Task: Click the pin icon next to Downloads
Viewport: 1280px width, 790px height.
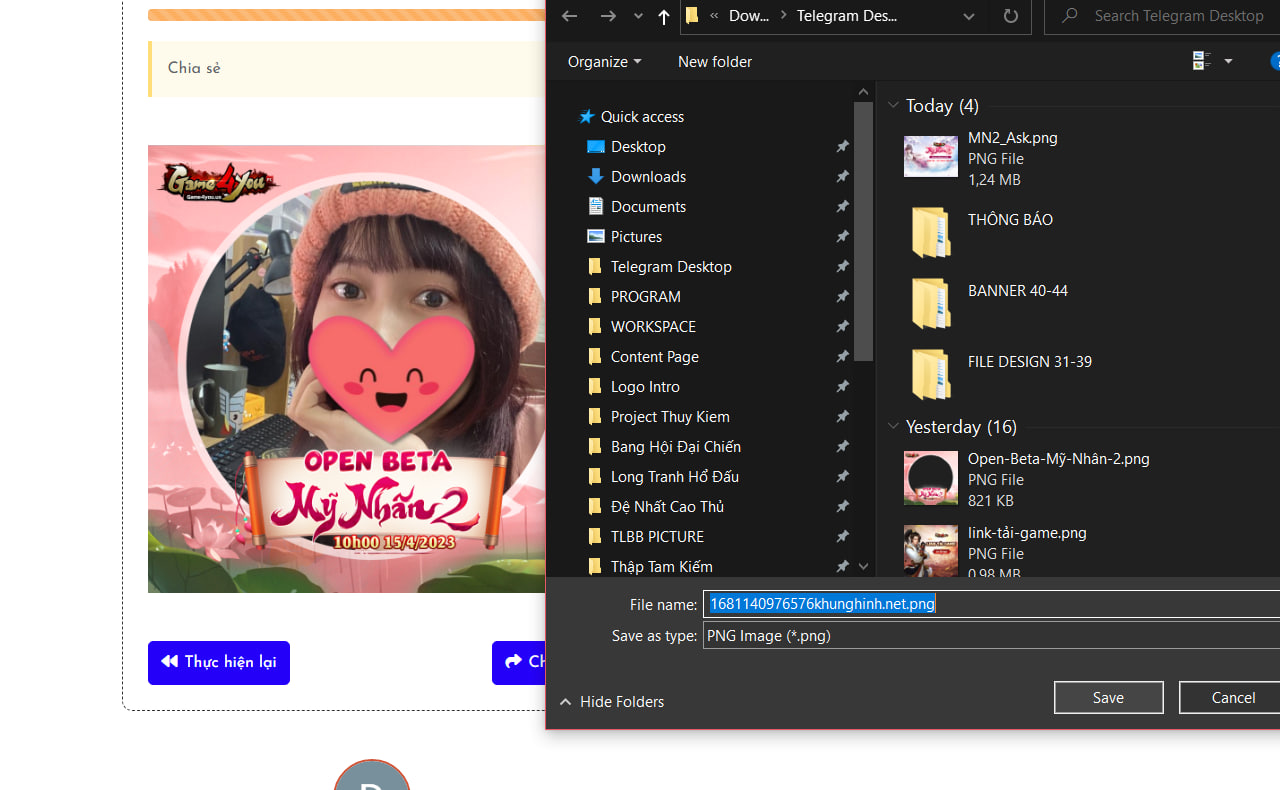Action: [x=842, y=177]
